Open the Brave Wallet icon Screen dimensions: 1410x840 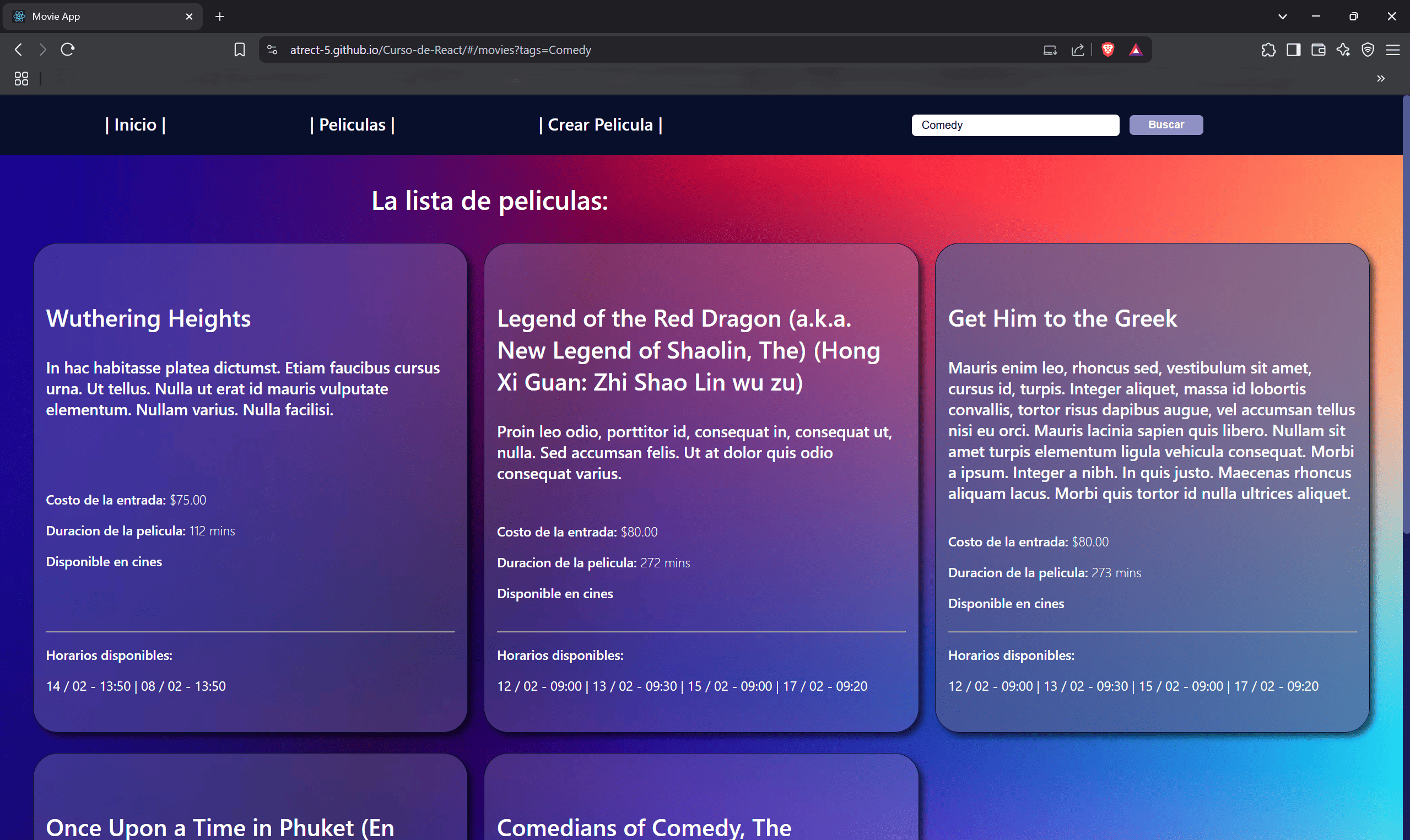(1319, 50)
